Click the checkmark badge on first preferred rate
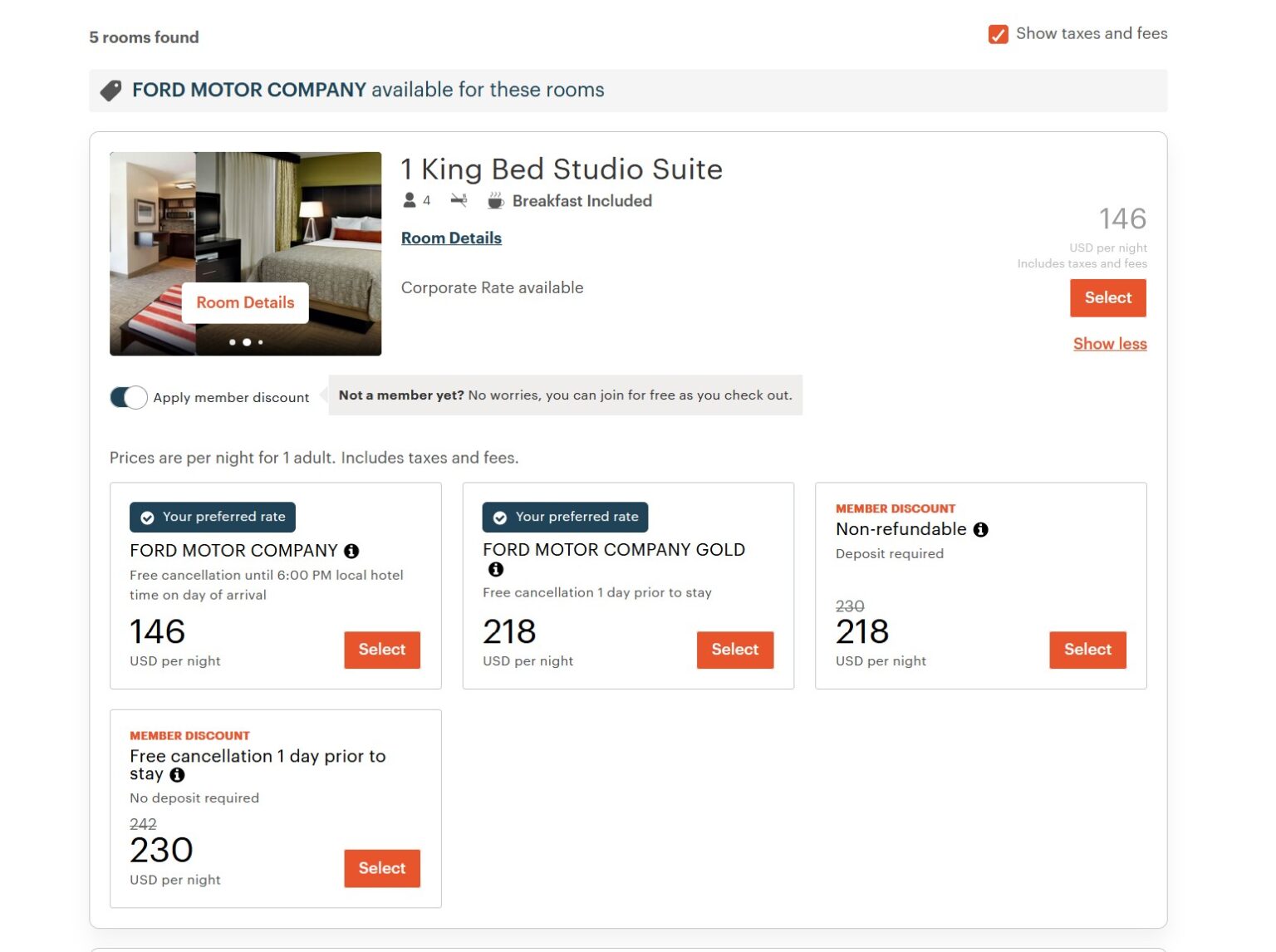Image resolution: width=1276 pixels, height=952 pixels. point(147,517)
